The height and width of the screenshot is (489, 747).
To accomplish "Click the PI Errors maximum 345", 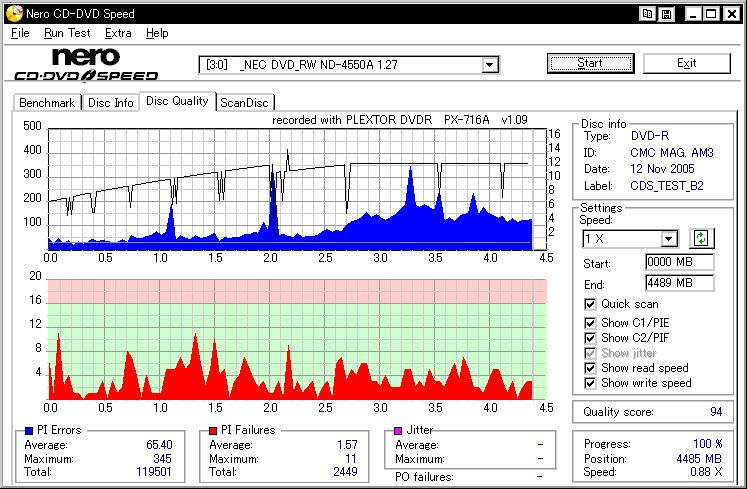I will tap(162, 458).
